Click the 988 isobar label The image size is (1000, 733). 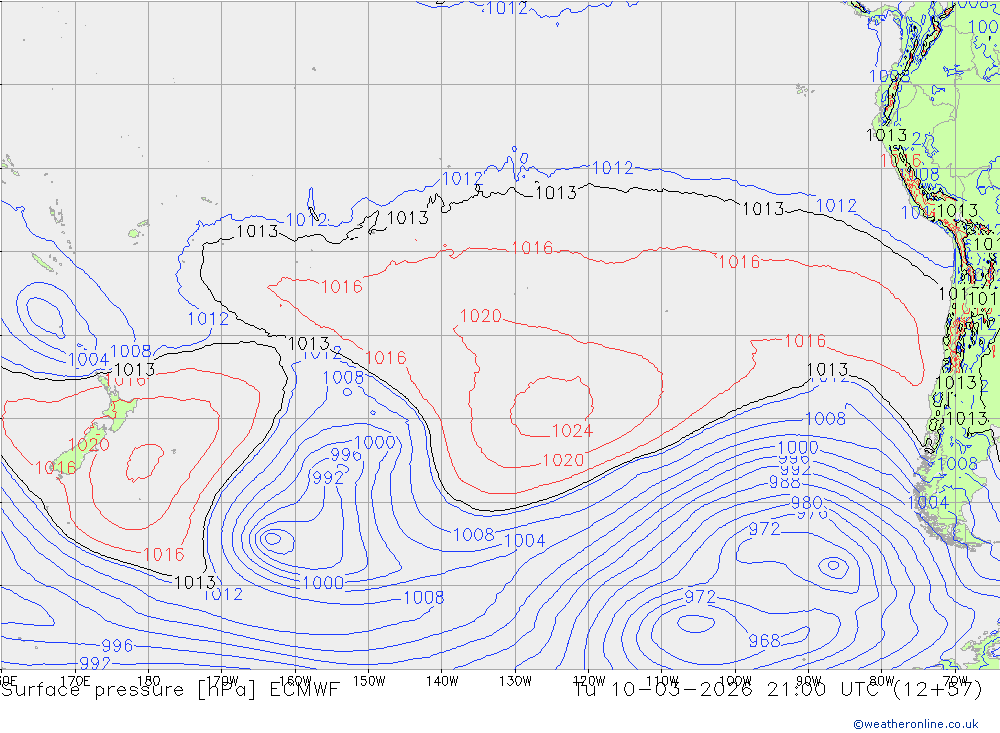pyautogui.click(x=784, y=482)
